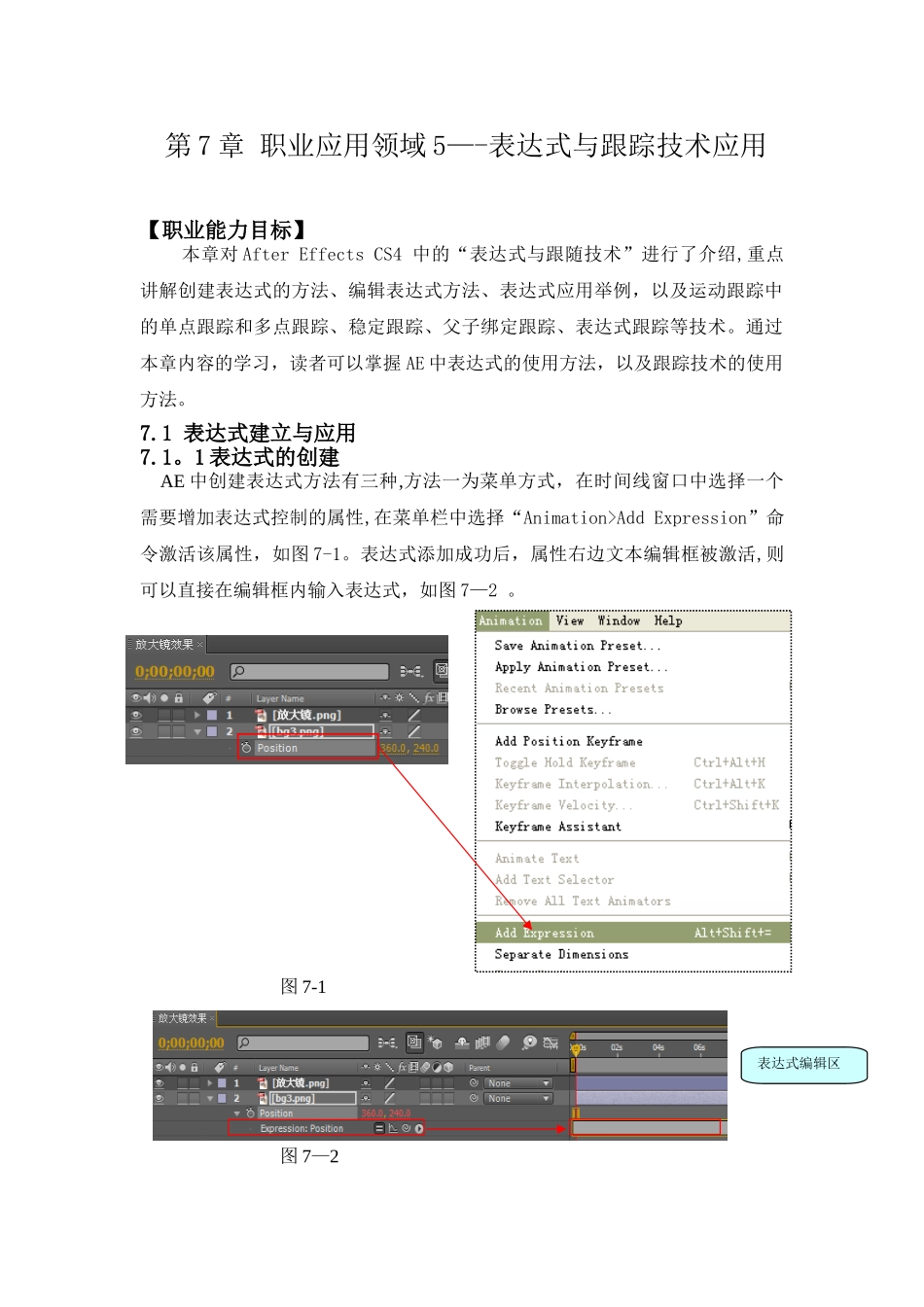
Task: Click Frame Blending icon in Figure 7-2 timeline
Action: [482, 1042]
